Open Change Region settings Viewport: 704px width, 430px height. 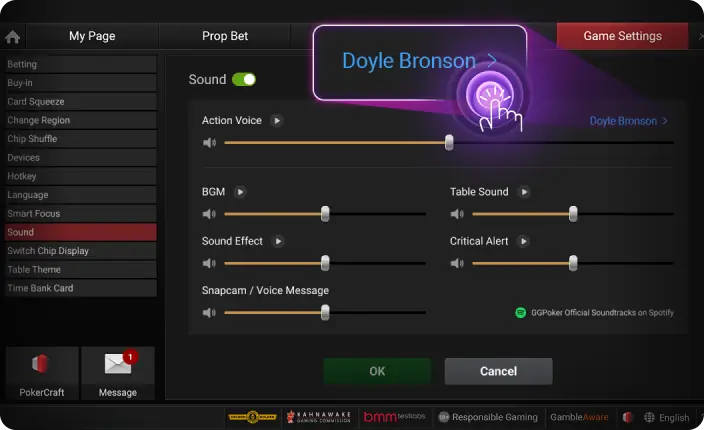(x=81, y=120)
